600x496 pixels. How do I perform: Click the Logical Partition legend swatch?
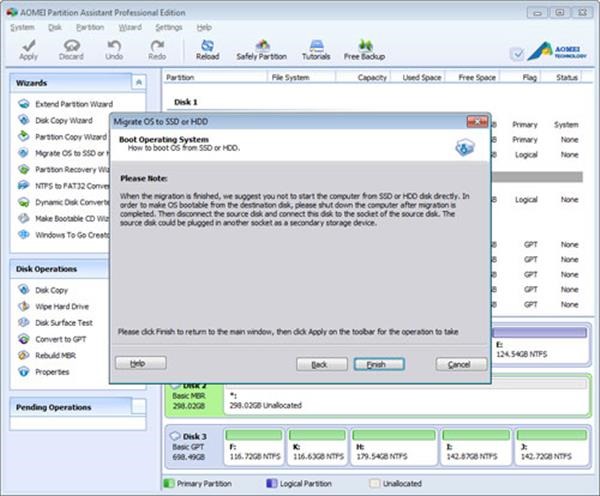pos(272,483)
